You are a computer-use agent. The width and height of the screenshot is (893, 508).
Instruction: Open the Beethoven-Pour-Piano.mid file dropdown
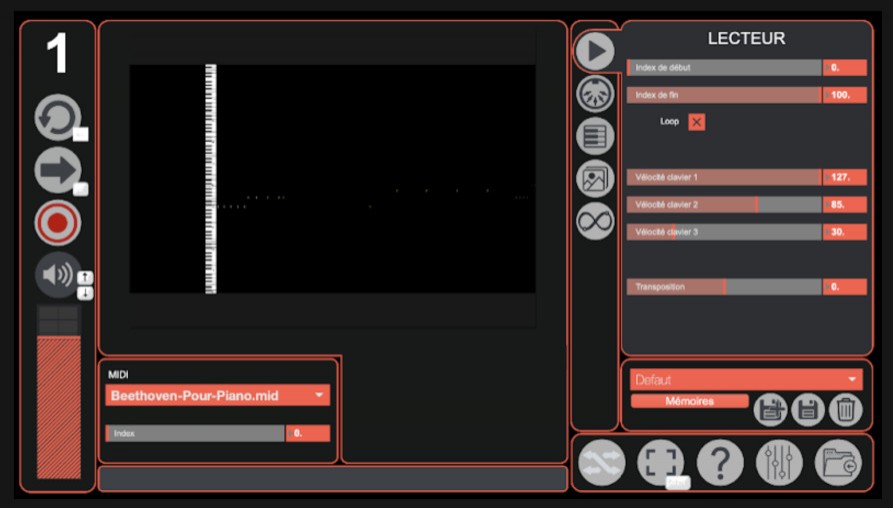click(x=218, y=396)
